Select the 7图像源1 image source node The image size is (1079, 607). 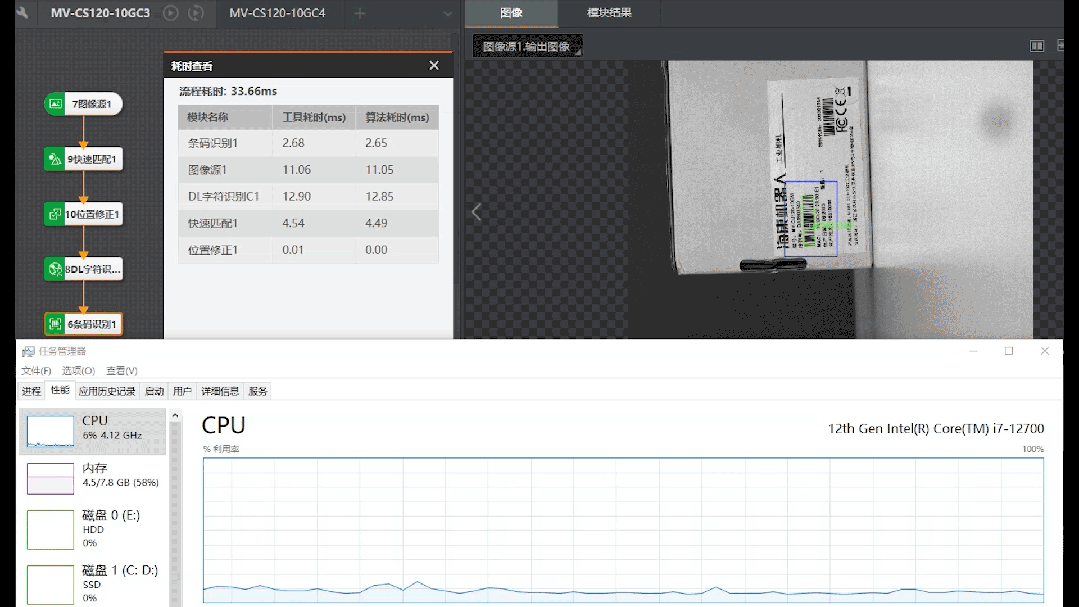click(x=84, y=104)
